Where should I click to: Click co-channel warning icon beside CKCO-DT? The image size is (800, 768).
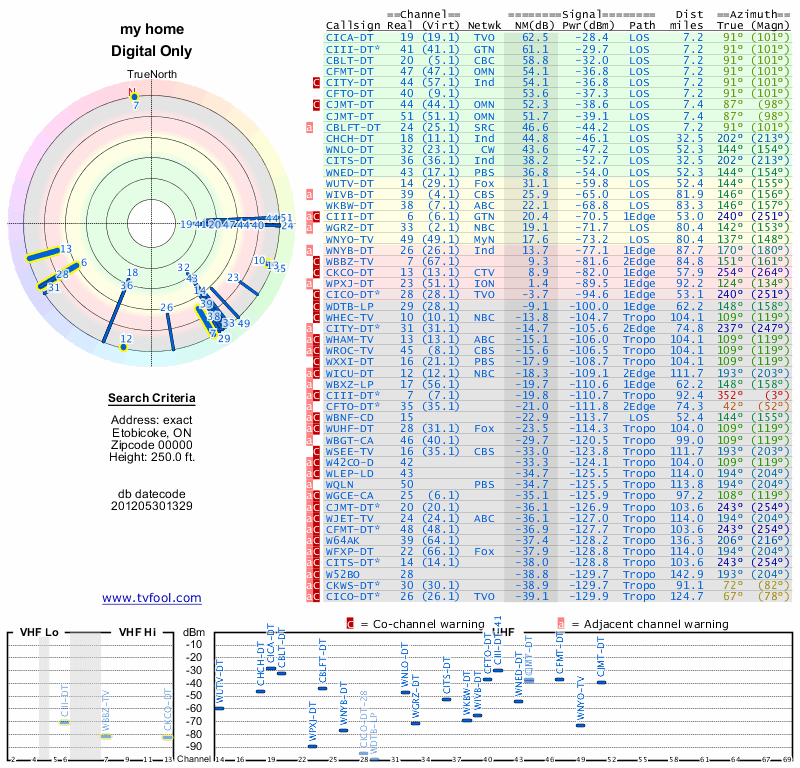pyautogui.click(x=317, y=272)
